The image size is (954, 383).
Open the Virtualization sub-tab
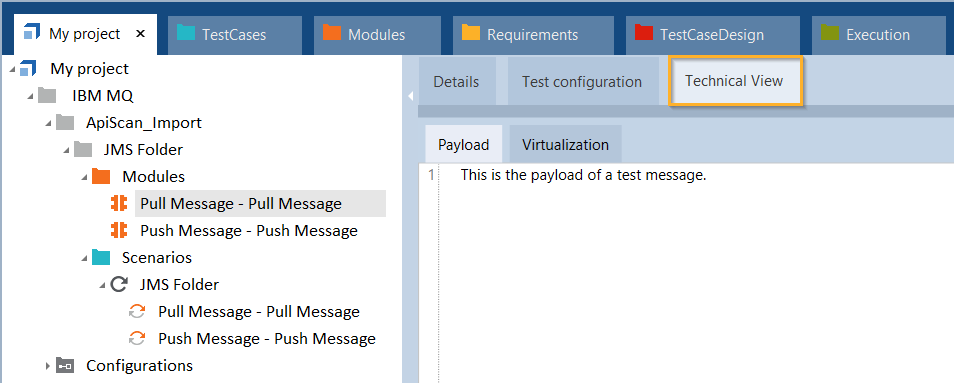(565, 145)
